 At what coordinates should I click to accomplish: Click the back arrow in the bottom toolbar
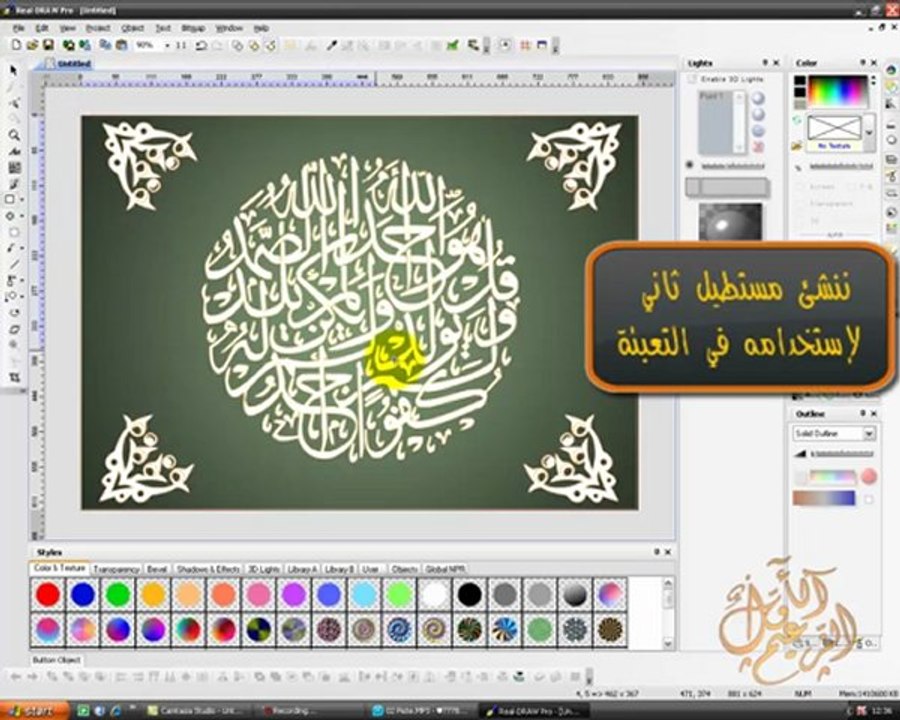(16, 677)
